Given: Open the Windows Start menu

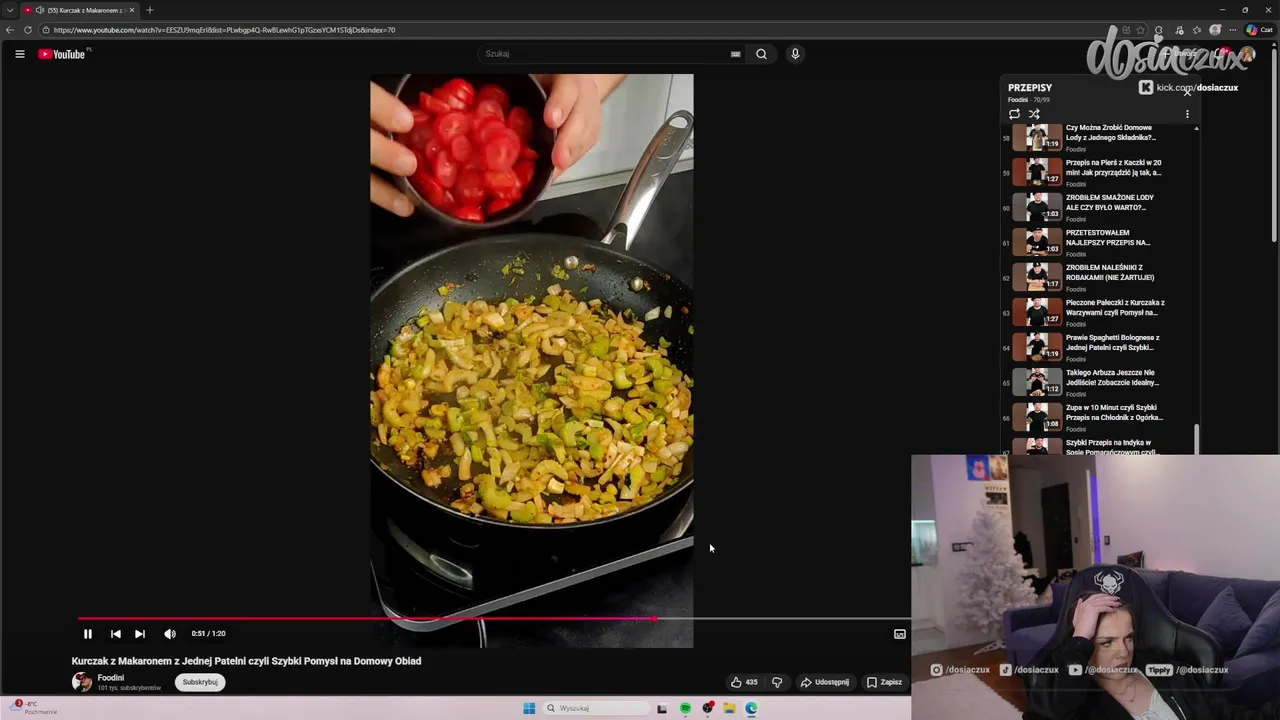Looking at the screenshot, I should (x=529, y=708).
